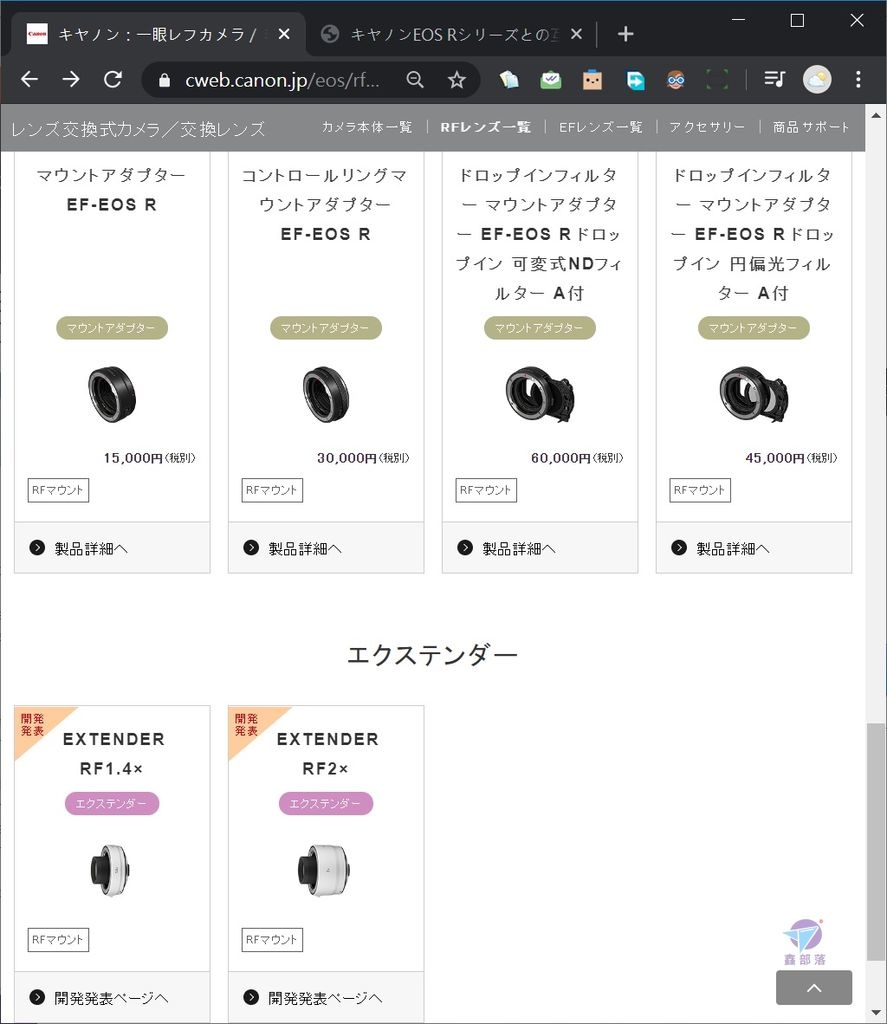The width and height of the screenshot is (887, 1024).
Task: Open Chrome's three-dot menu
Action: point(858,80)
